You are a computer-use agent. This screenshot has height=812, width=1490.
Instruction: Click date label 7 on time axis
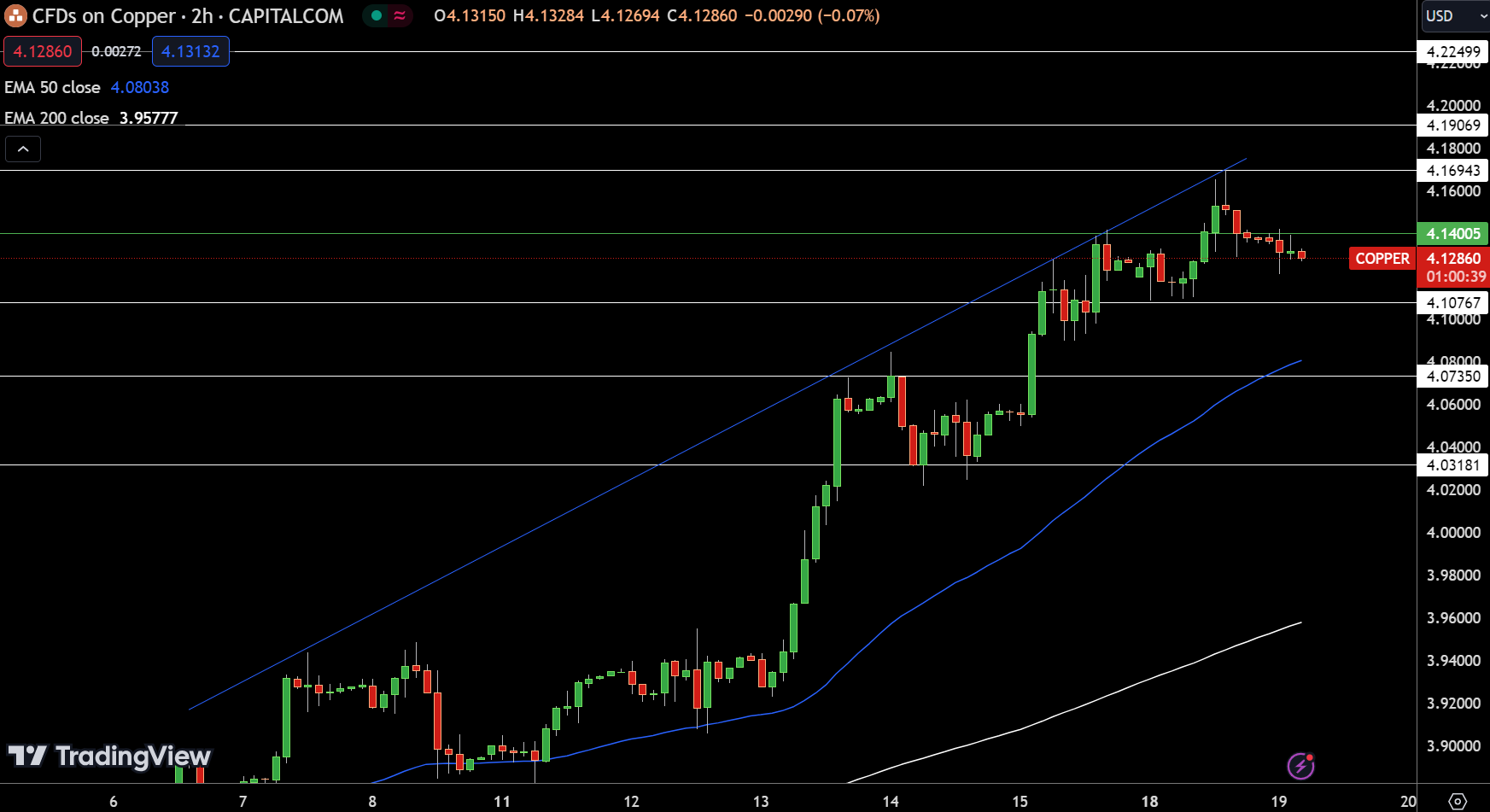click(242, 802)
